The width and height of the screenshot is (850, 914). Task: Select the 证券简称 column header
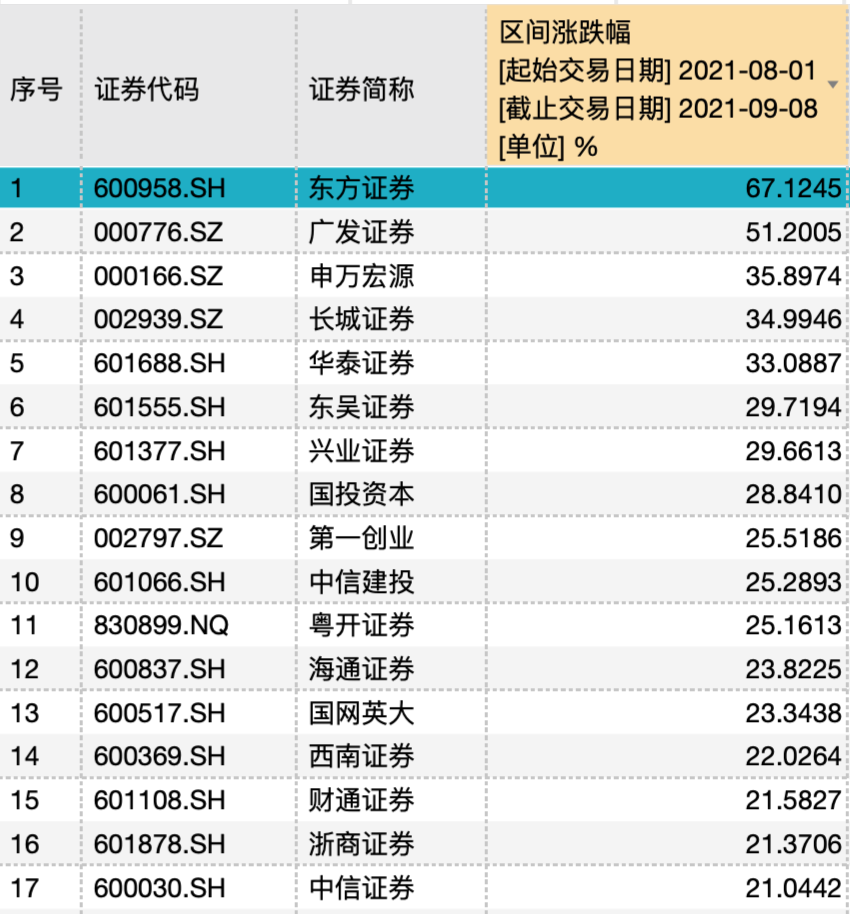pyautogui.click(x=361, y=90)
